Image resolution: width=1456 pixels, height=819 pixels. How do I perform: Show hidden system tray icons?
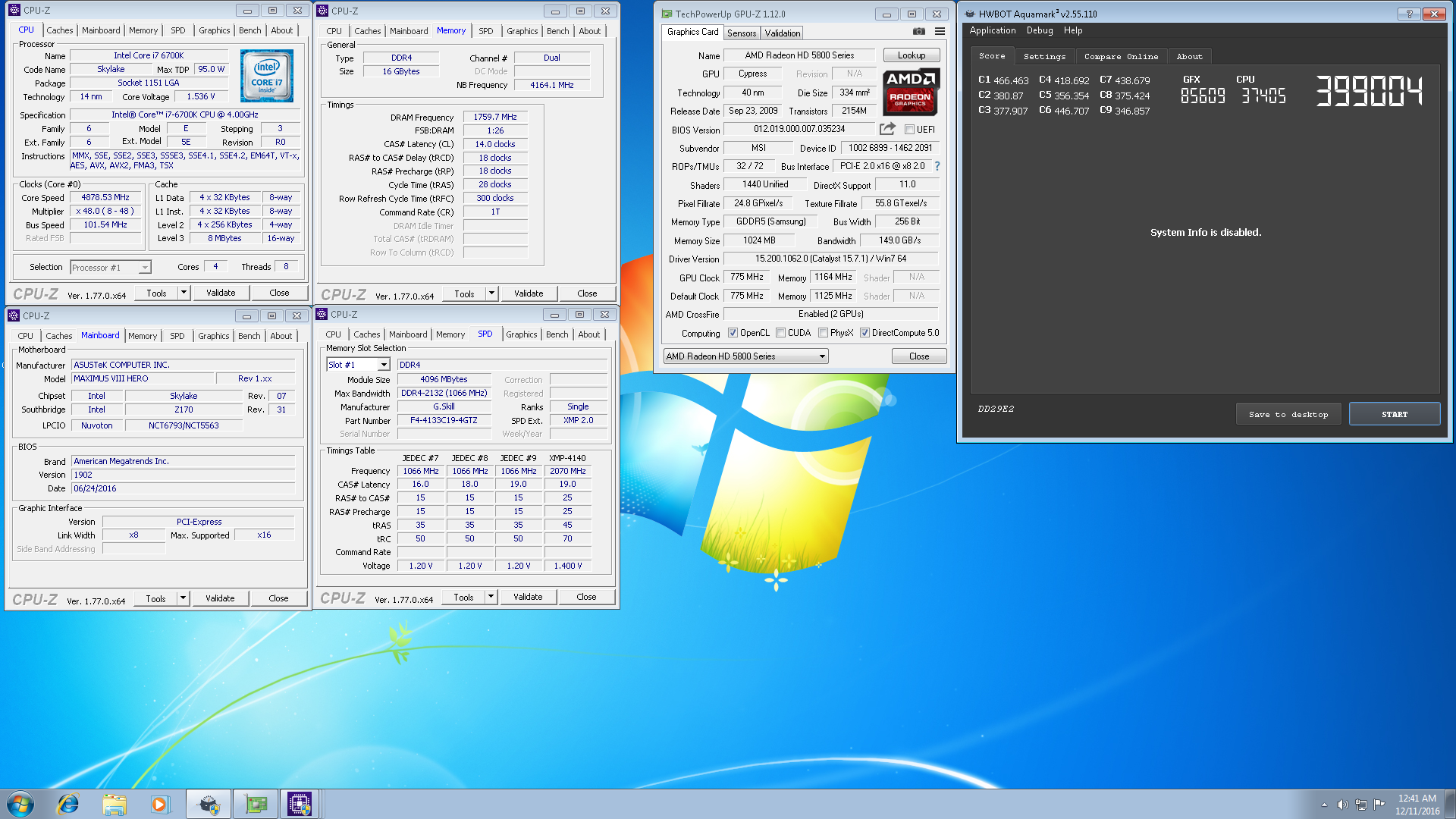(1324, 805)
